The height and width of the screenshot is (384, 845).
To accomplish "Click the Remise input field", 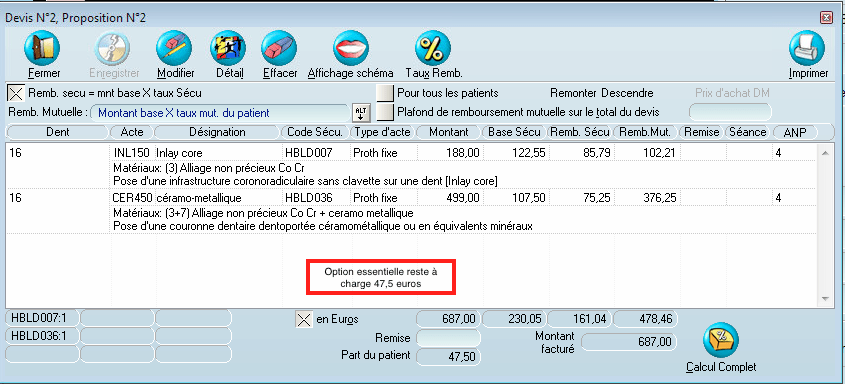I will (448, 338).
